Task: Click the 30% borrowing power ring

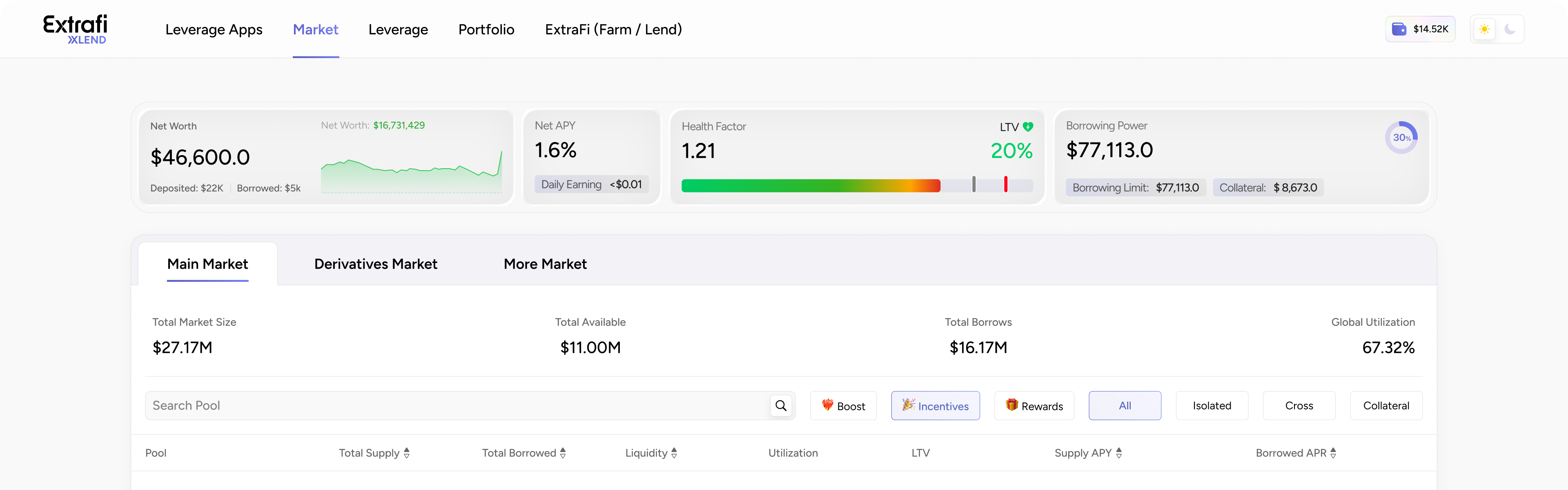Action: pyautogui.click(x=1401, y=138)
